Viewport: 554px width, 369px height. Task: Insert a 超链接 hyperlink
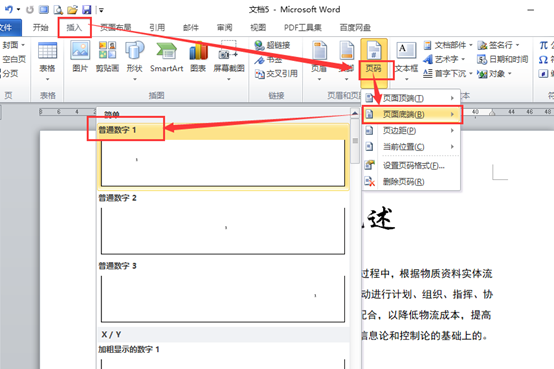point(272,45)
